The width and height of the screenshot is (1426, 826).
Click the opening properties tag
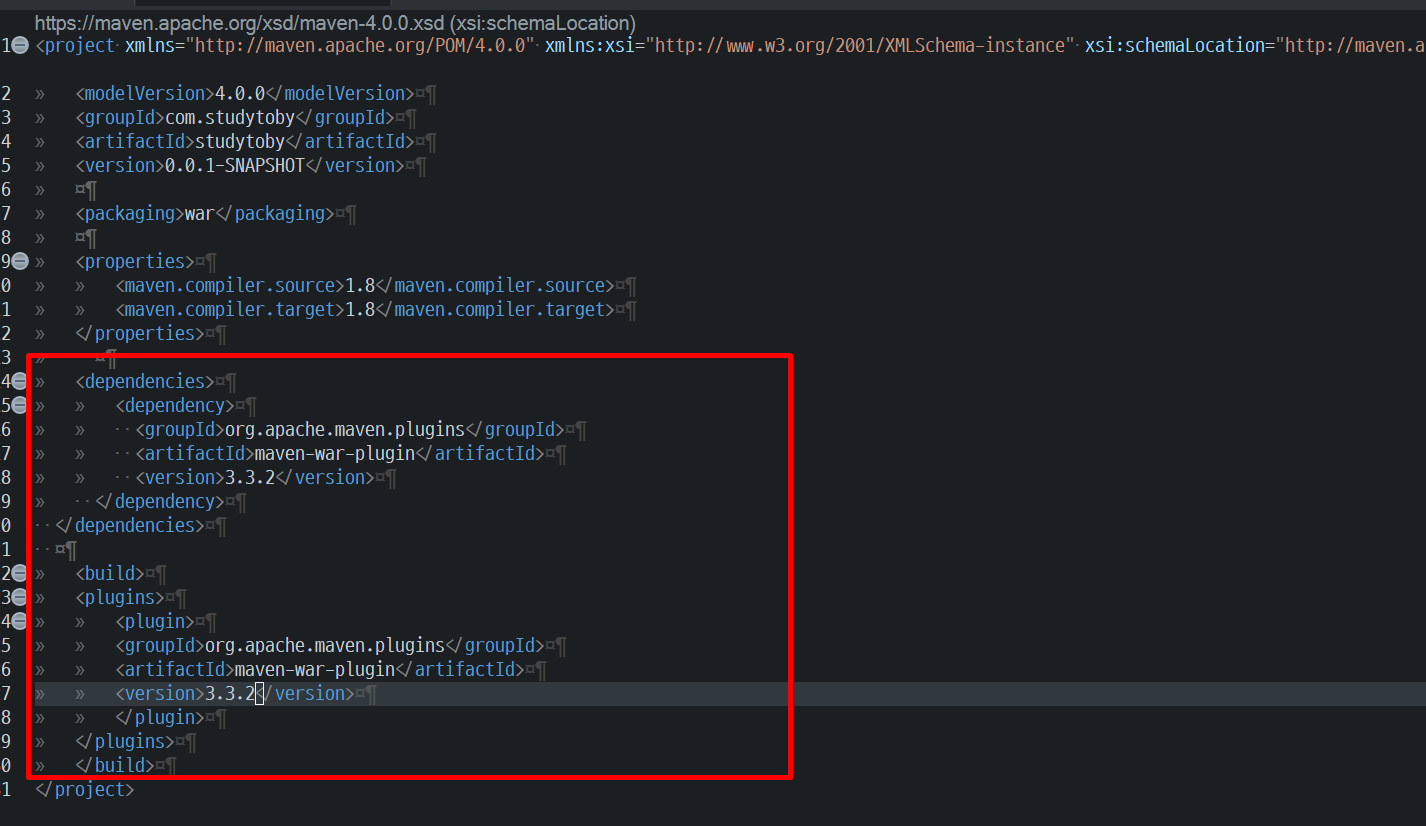tap(135, 261)
